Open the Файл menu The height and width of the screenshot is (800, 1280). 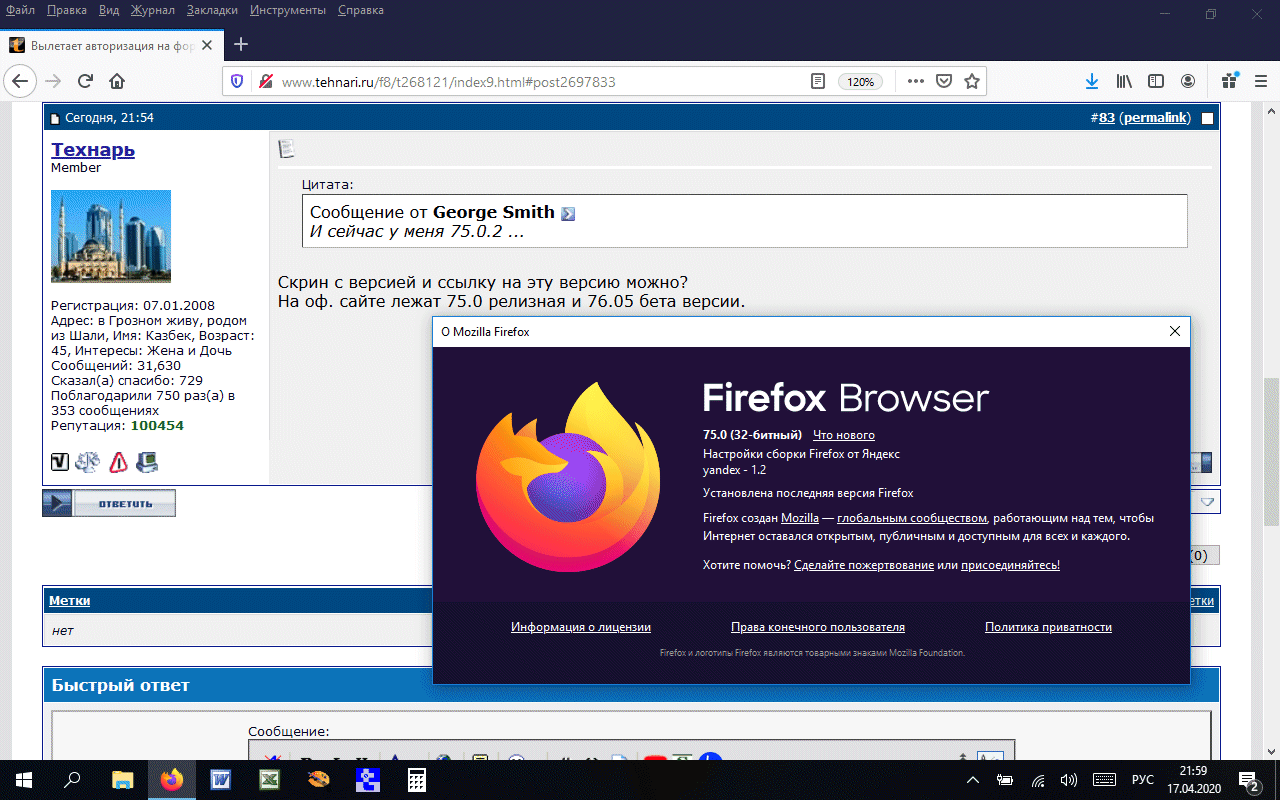(x=22, y=10)
